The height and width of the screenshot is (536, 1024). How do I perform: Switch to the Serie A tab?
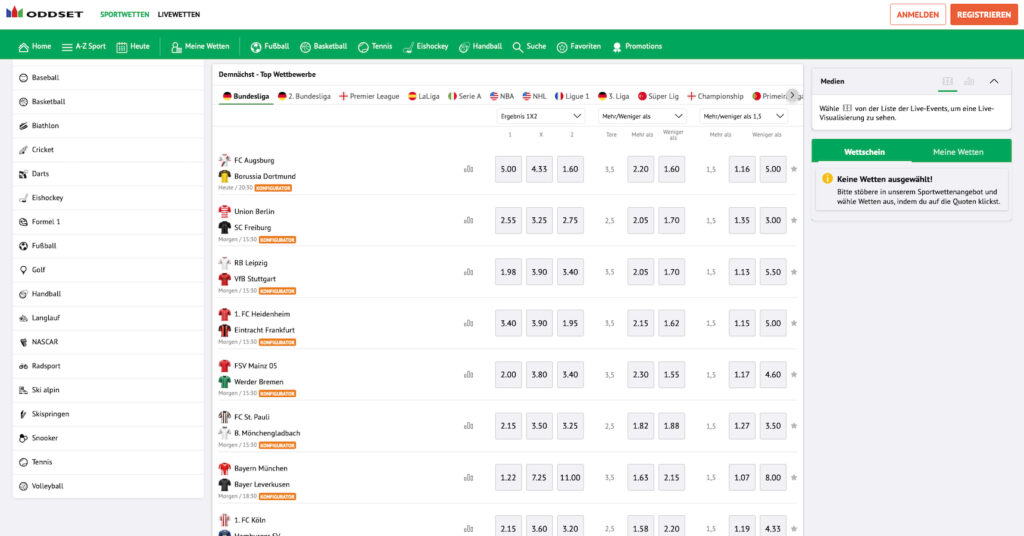[464, 96]
